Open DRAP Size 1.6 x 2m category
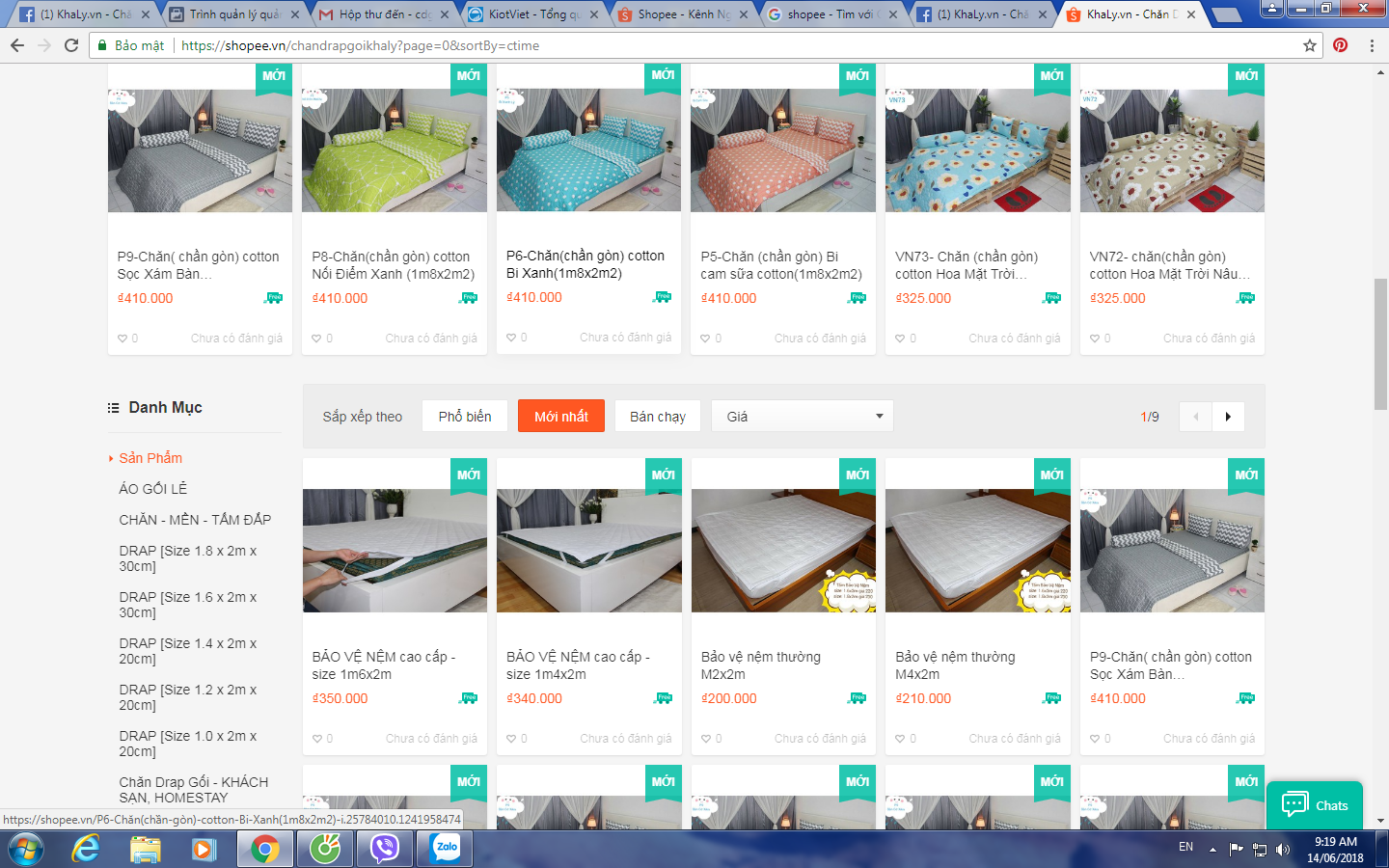This screenshot has width=1389, height=868. [x=188, y=605]
